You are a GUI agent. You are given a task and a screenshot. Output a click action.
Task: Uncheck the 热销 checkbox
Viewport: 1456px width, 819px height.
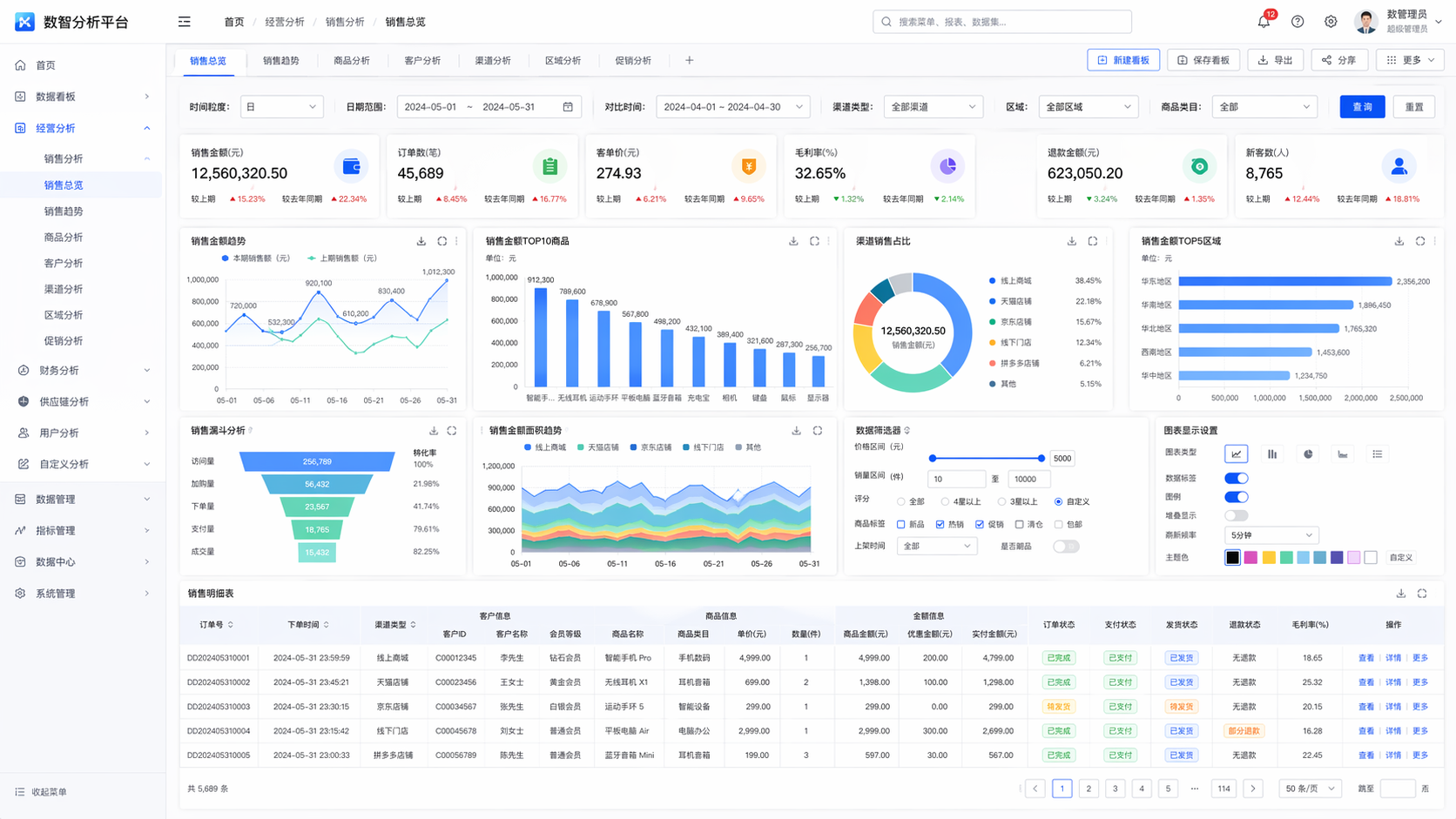[940, 525]
